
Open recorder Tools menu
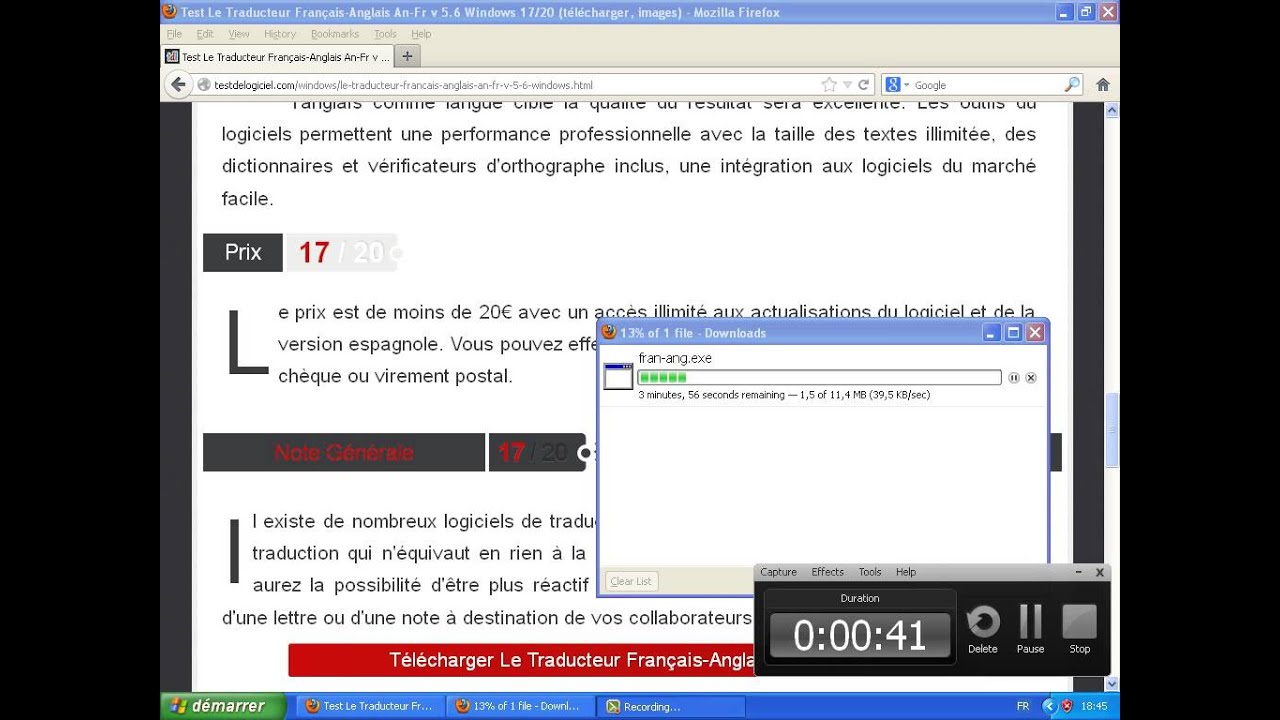pos(870,572)
